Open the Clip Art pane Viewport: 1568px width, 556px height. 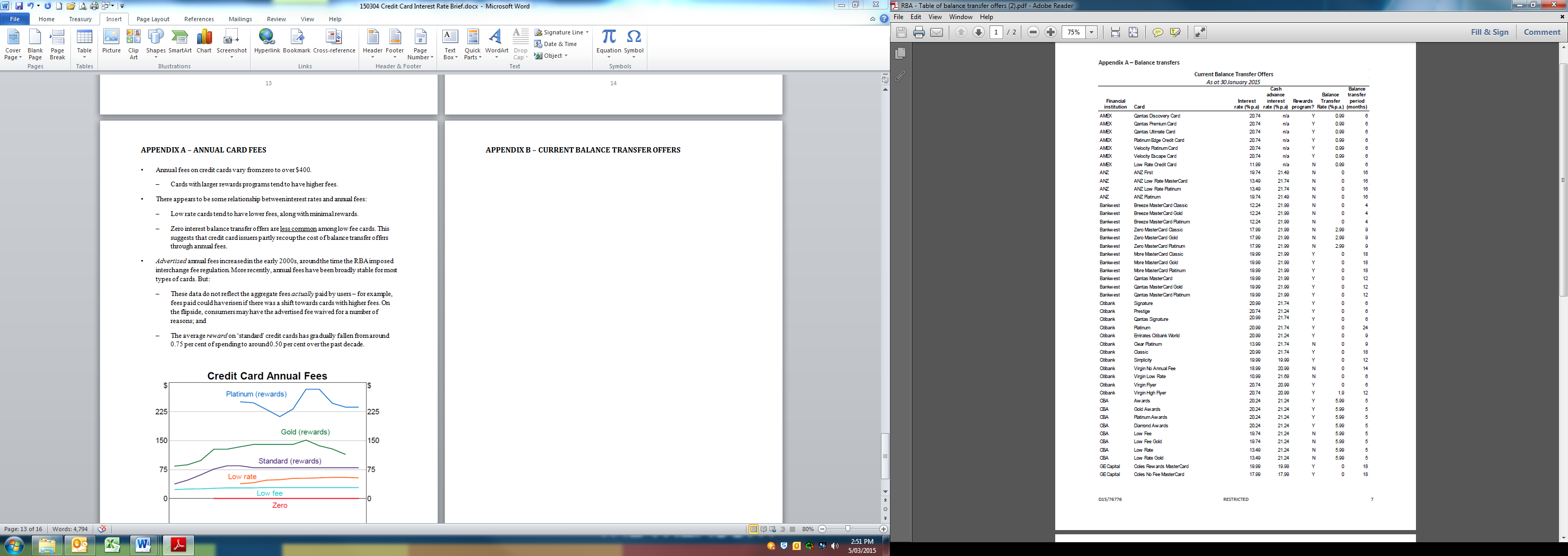[133, 44]
